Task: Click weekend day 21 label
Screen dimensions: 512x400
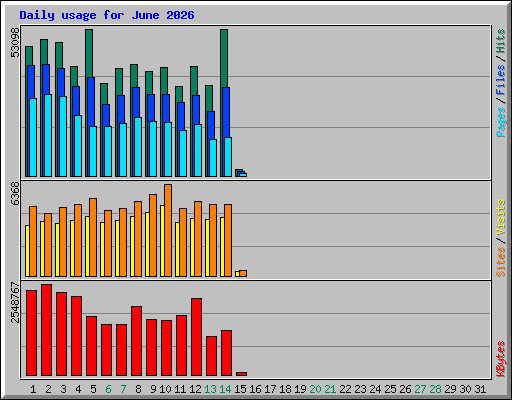Action: point(330,389)
